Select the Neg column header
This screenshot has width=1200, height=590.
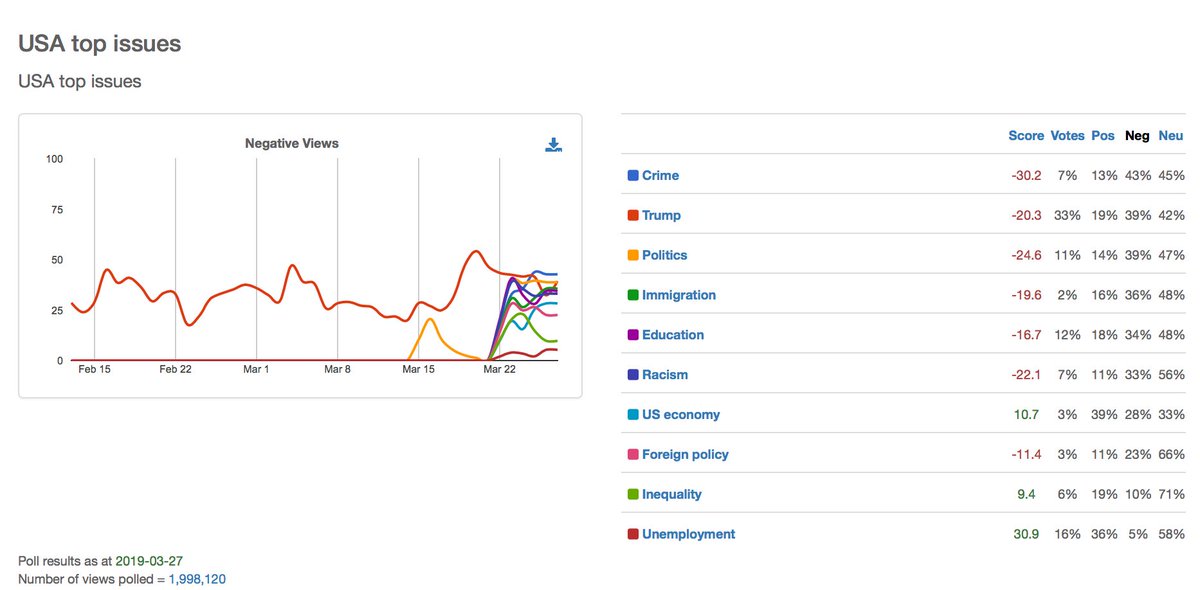coord(1137,135)
